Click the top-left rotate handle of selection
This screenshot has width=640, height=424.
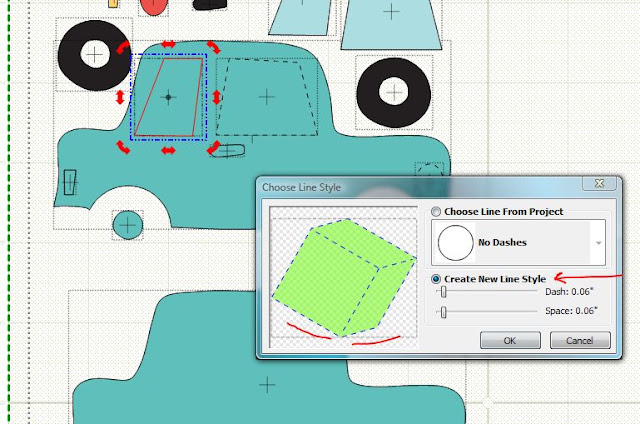123,47
